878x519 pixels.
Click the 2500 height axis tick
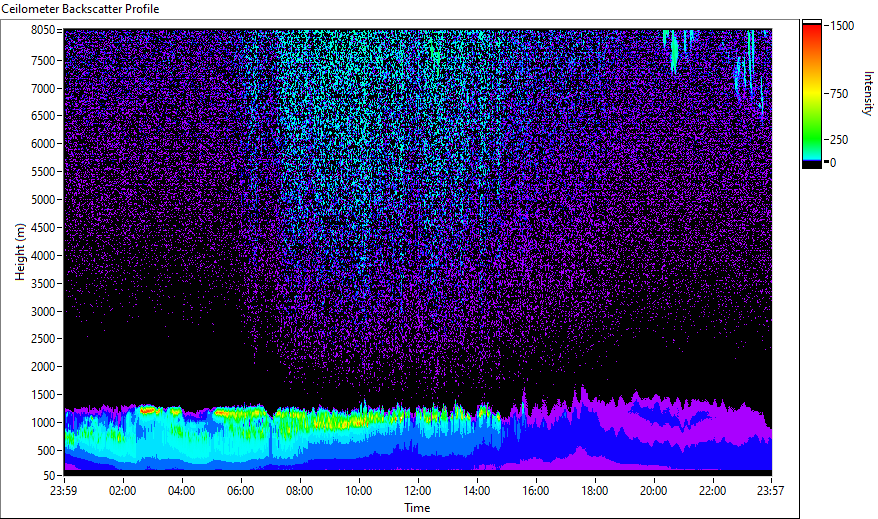click(x=43, y=339)
